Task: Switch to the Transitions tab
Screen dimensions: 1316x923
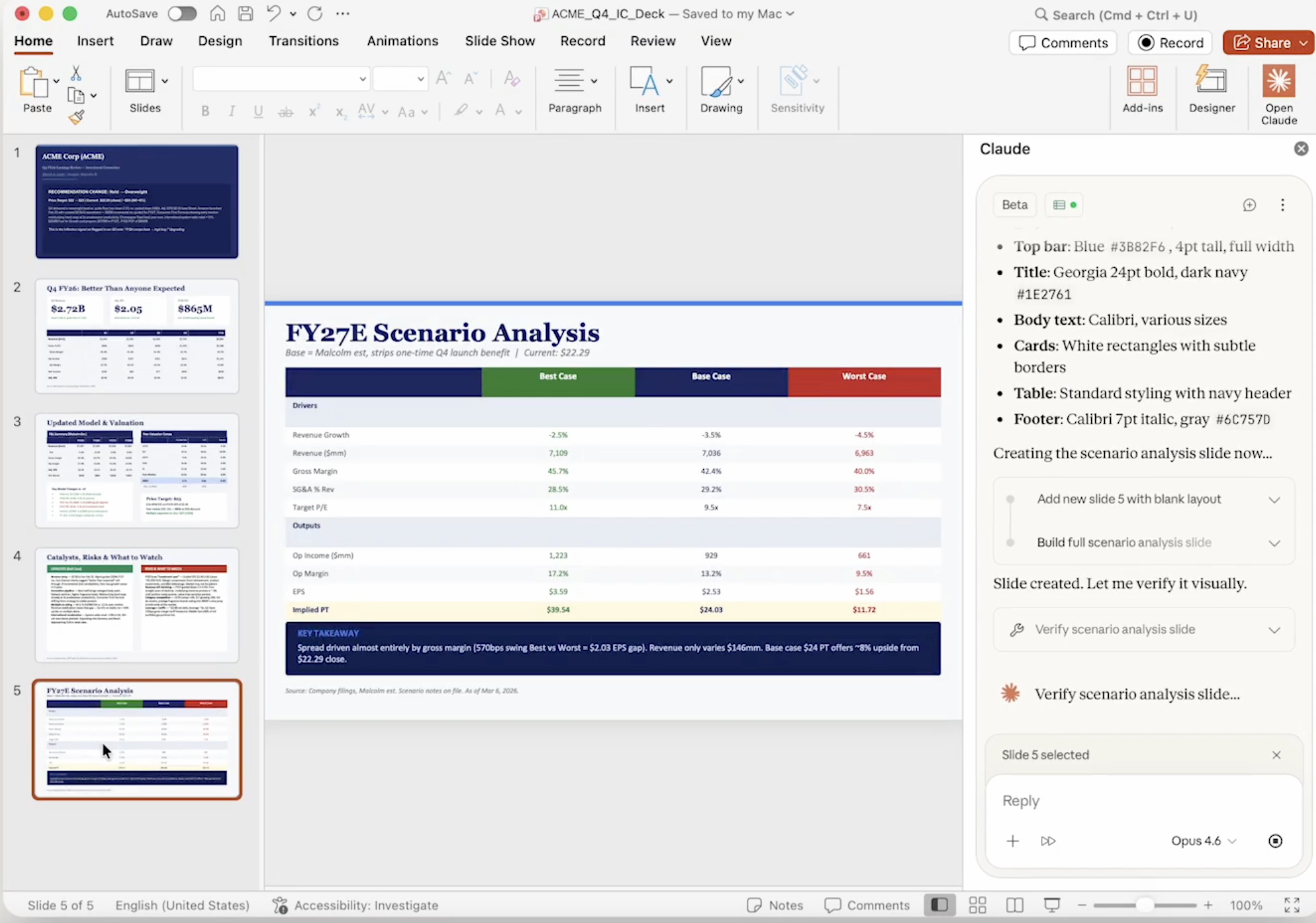Action: 303,41
